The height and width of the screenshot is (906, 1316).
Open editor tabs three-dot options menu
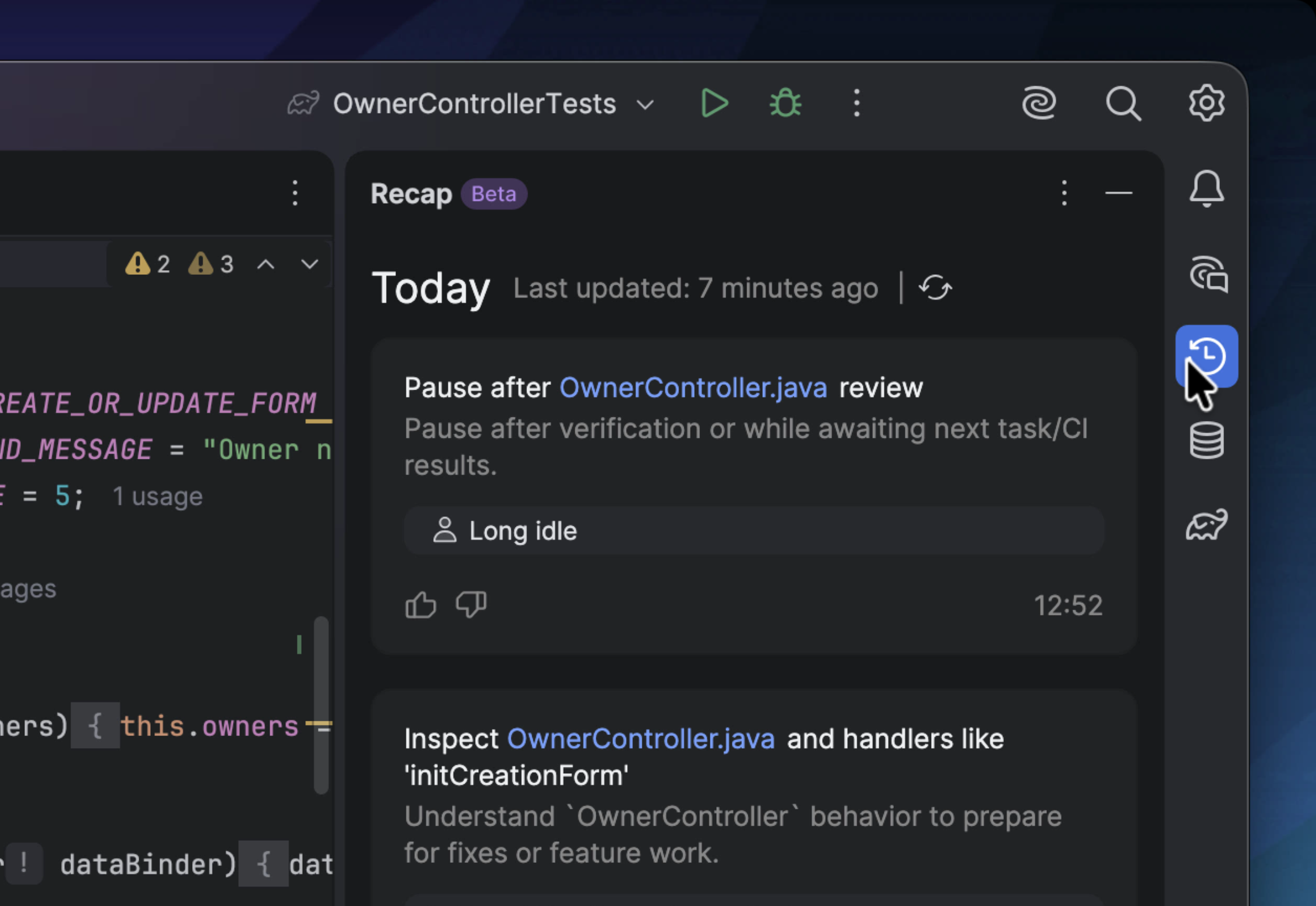point(295,193)
